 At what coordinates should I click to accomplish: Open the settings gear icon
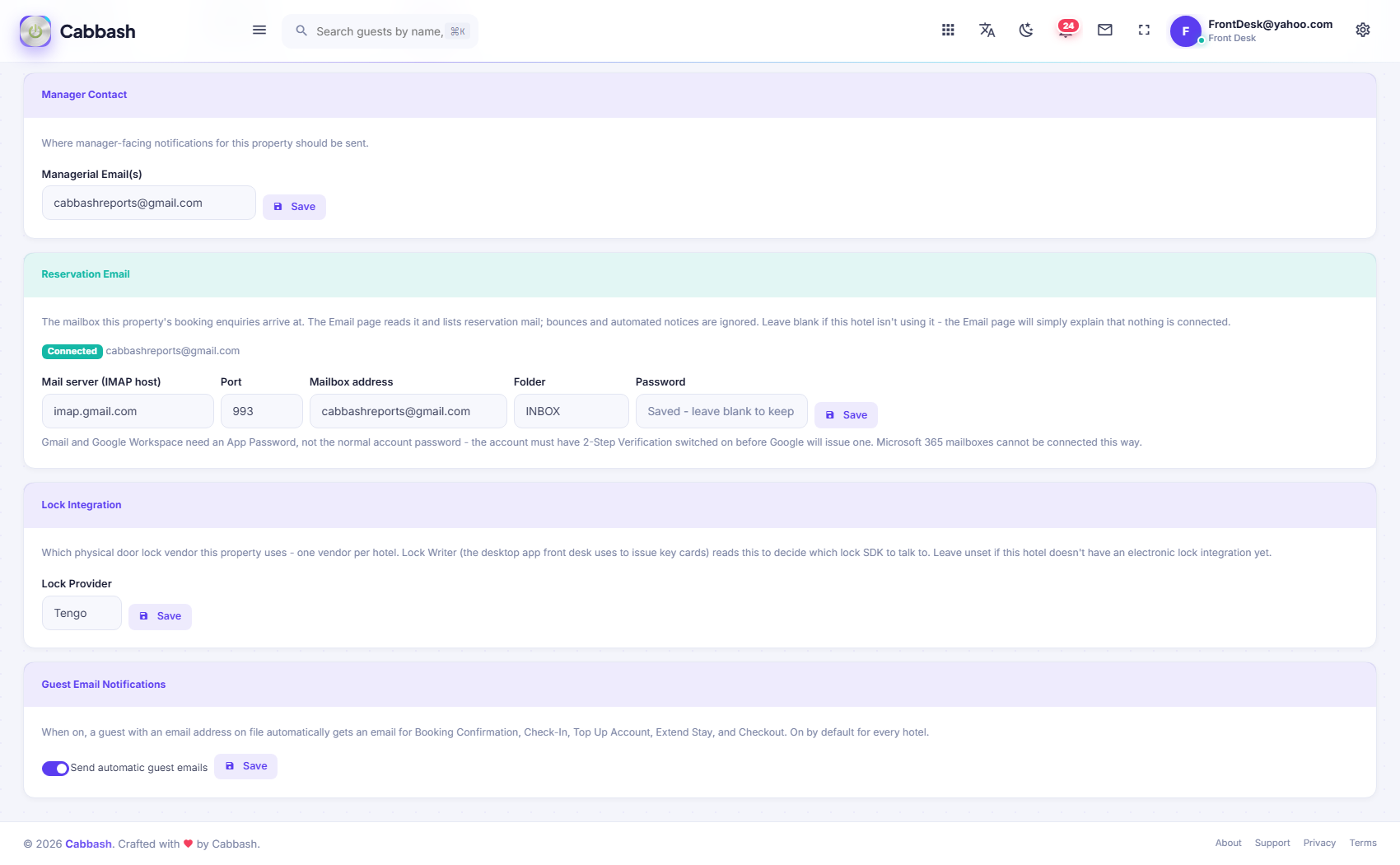coord(1363,30)
